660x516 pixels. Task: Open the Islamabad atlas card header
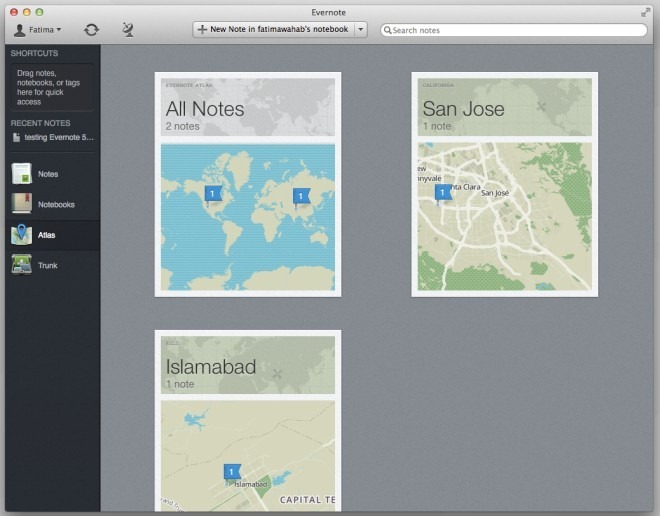point(248,365)
